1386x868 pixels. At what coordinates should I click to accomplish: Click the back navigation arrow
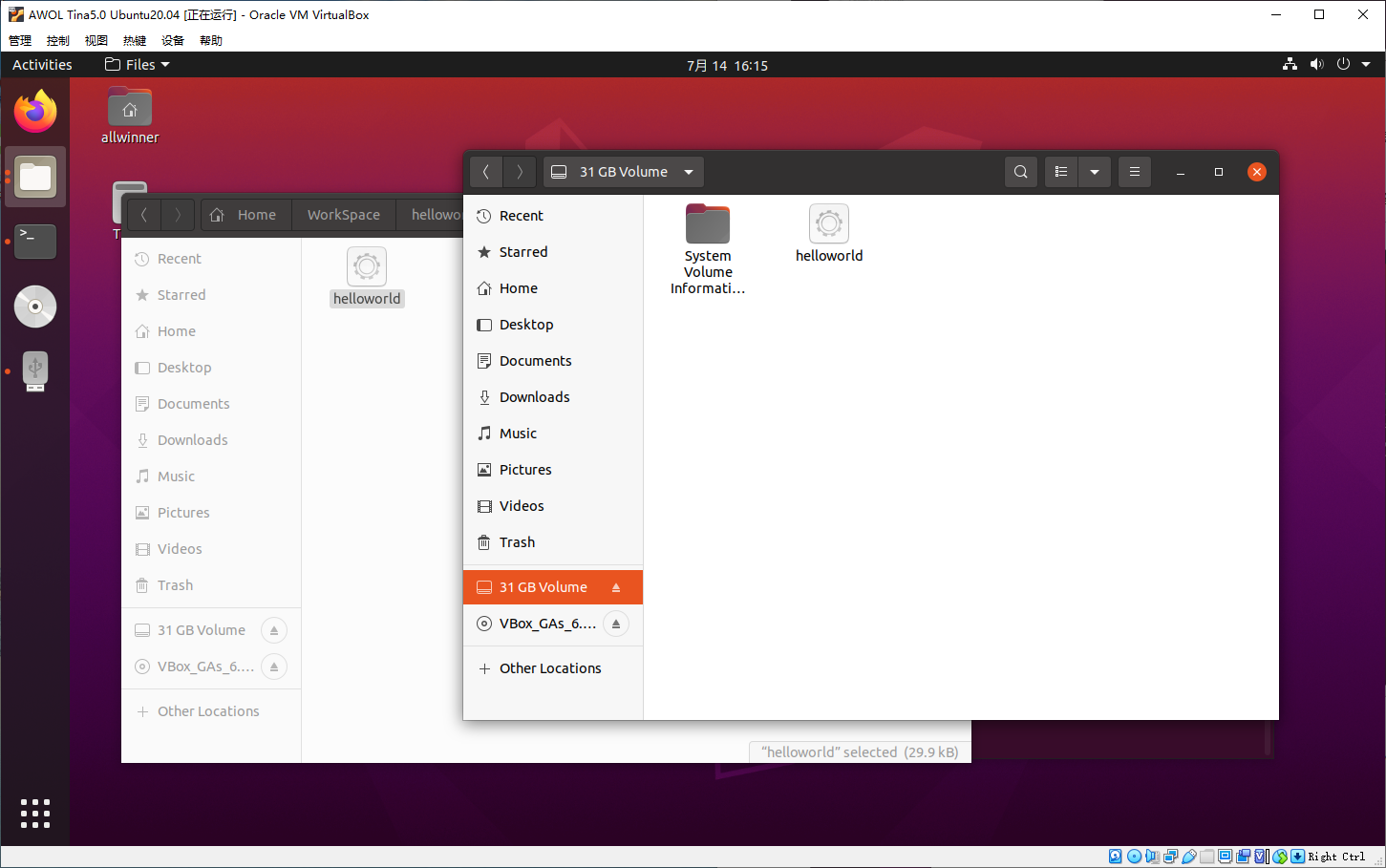pos(485,172)
